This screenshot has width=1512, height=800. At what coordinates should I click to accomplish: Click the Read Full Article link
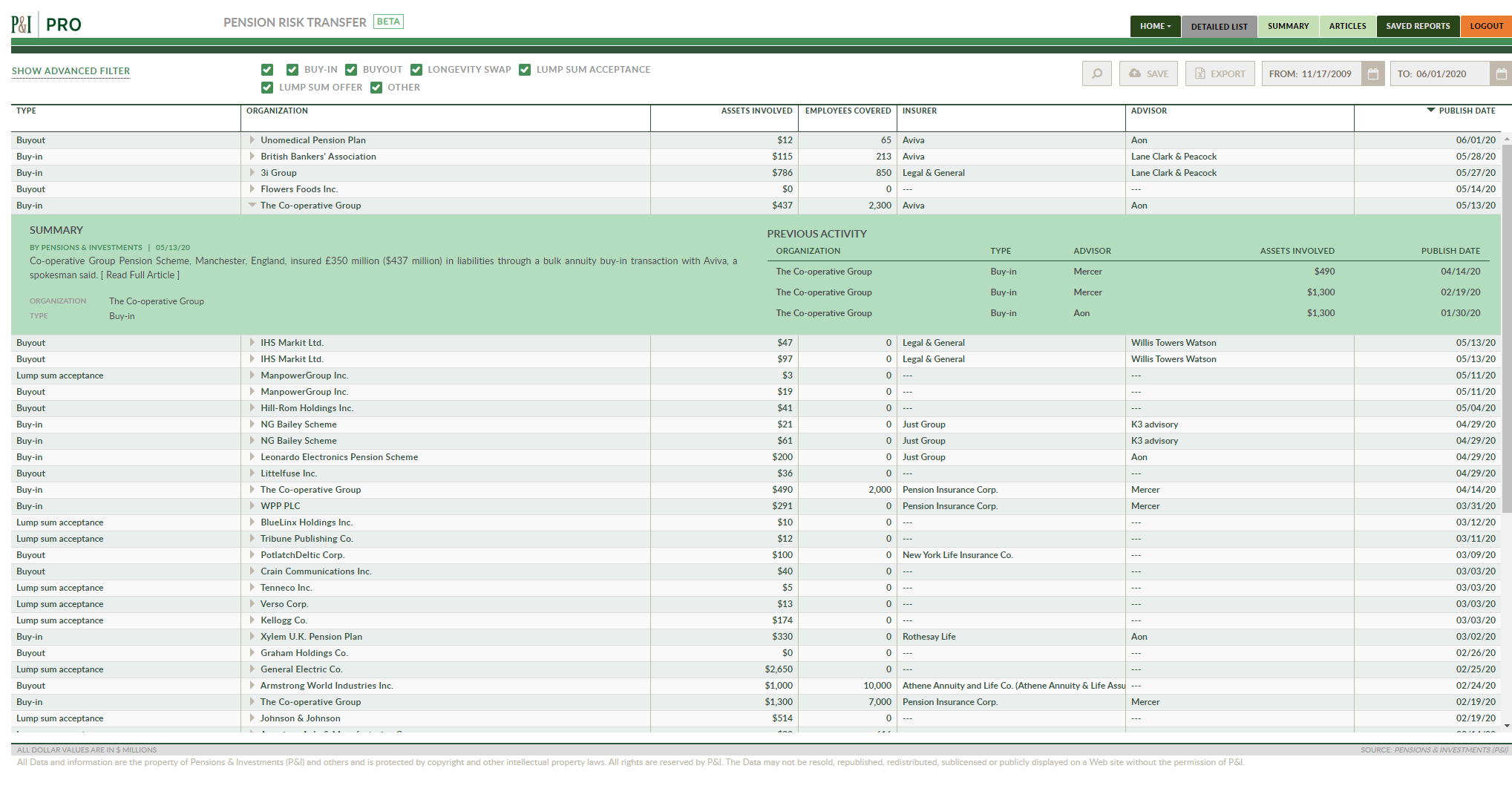[140, 275]
